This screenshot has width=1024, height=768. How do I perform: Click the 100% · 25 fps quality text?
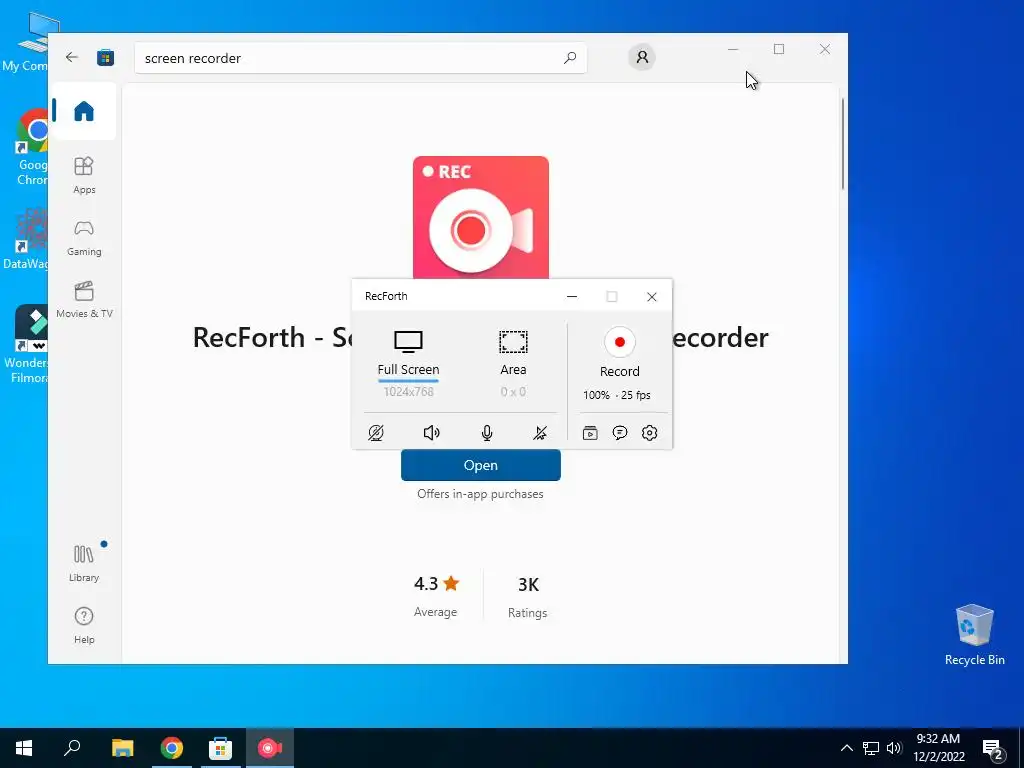coord(616,395)
